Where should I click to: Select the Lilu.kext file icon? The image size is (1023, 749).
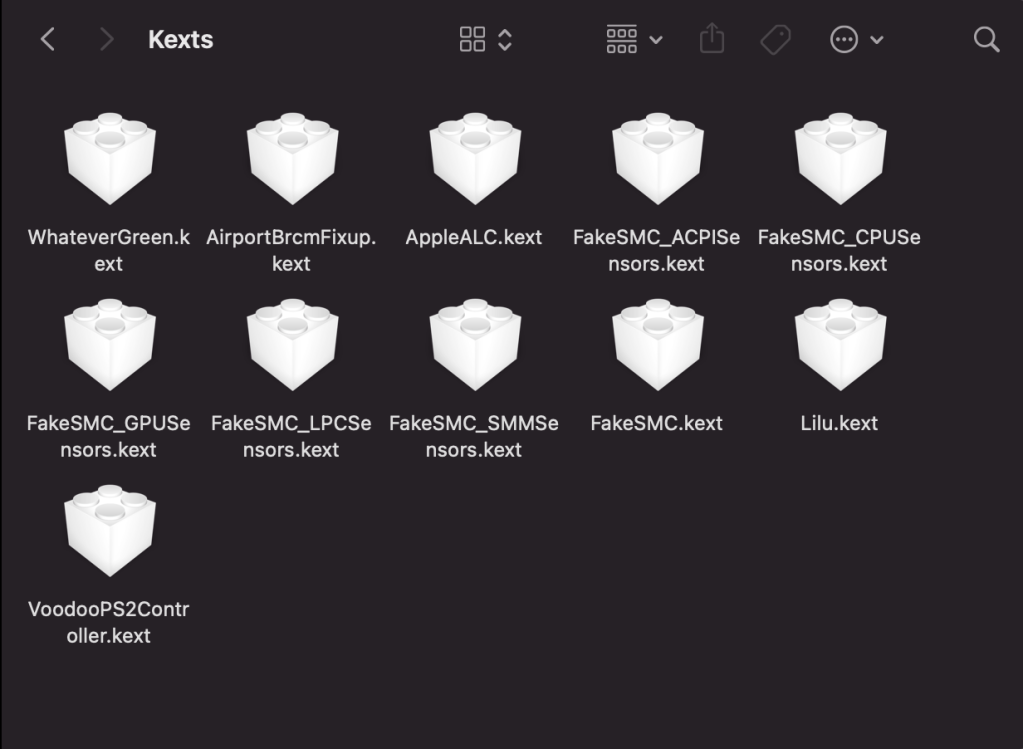point(840,345)
